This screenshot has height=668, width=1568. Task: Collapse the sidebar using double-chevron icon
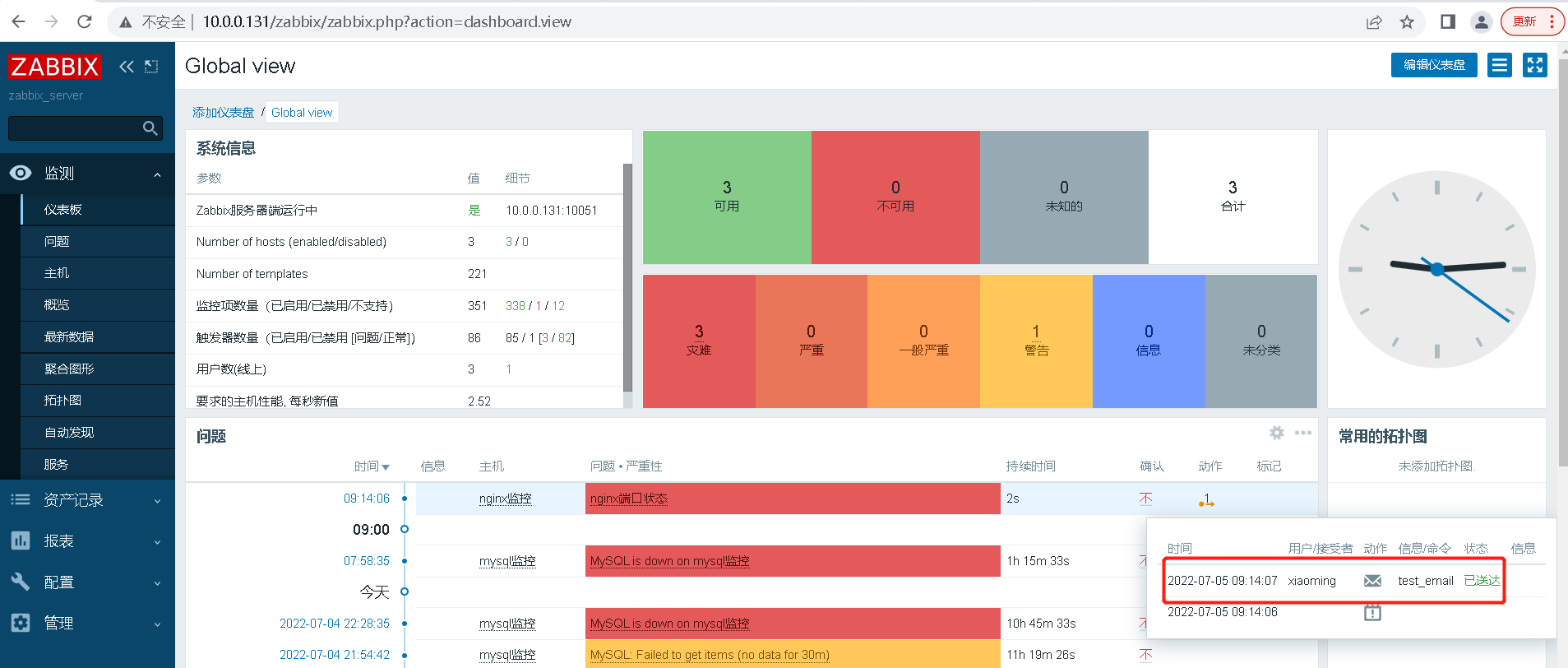[x=126, y=67]
